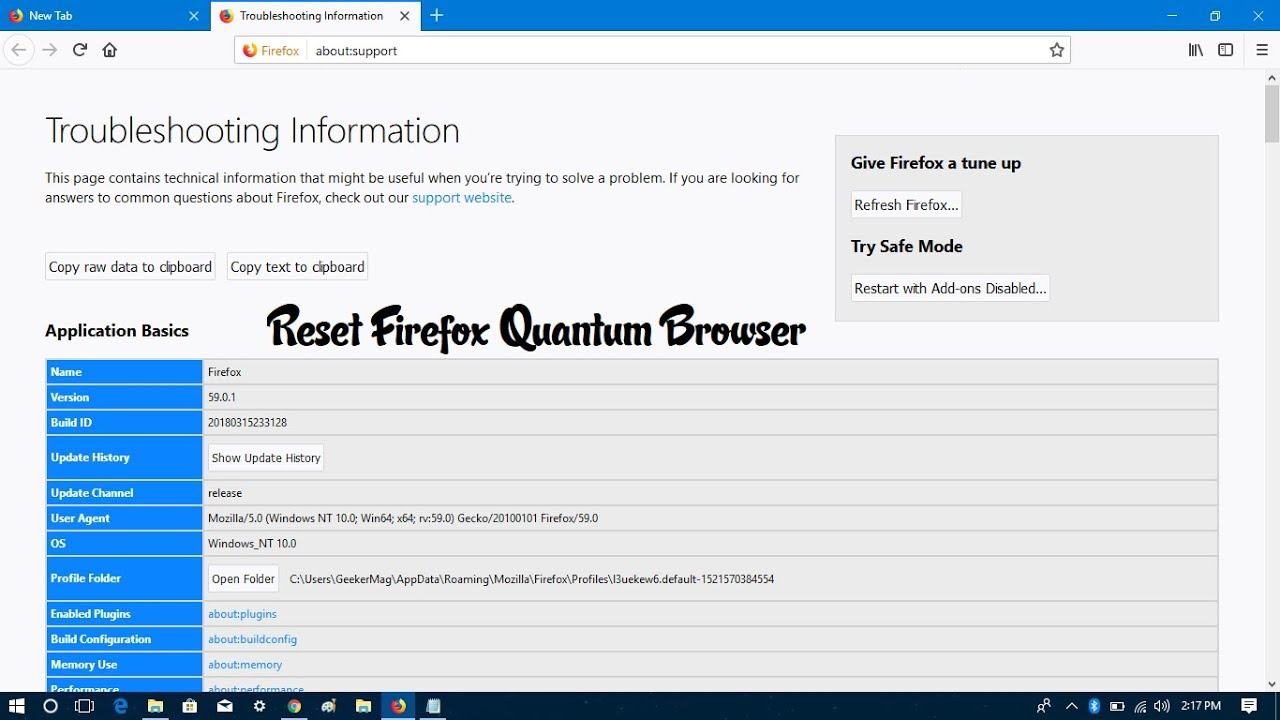Click the taskbar clock showing 2:17 PM
This screenshot has height=720, width=1280.
click(x=1201, y=706)
